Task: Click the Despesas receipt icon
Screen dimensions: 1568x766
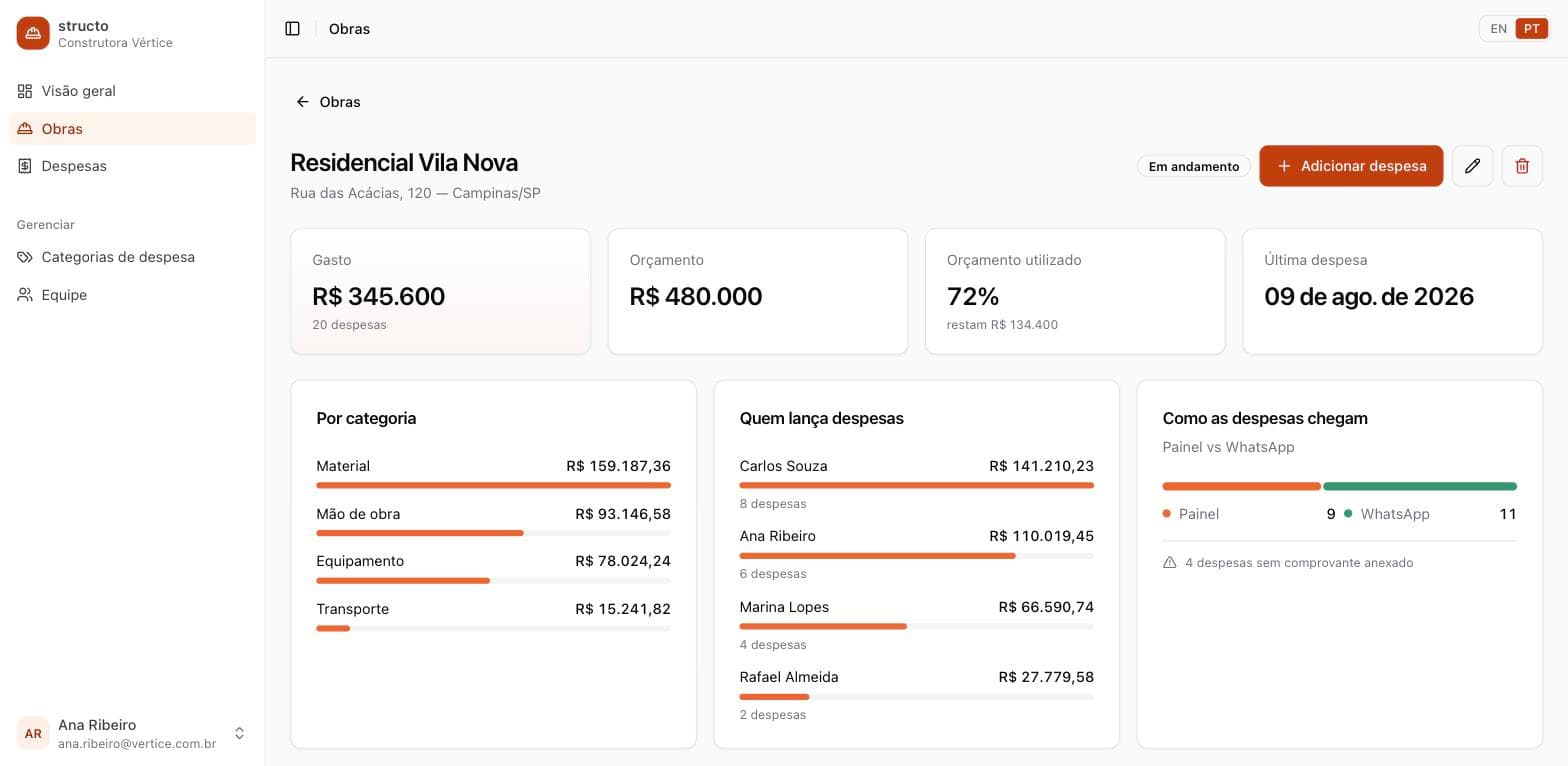Action: 25,166
